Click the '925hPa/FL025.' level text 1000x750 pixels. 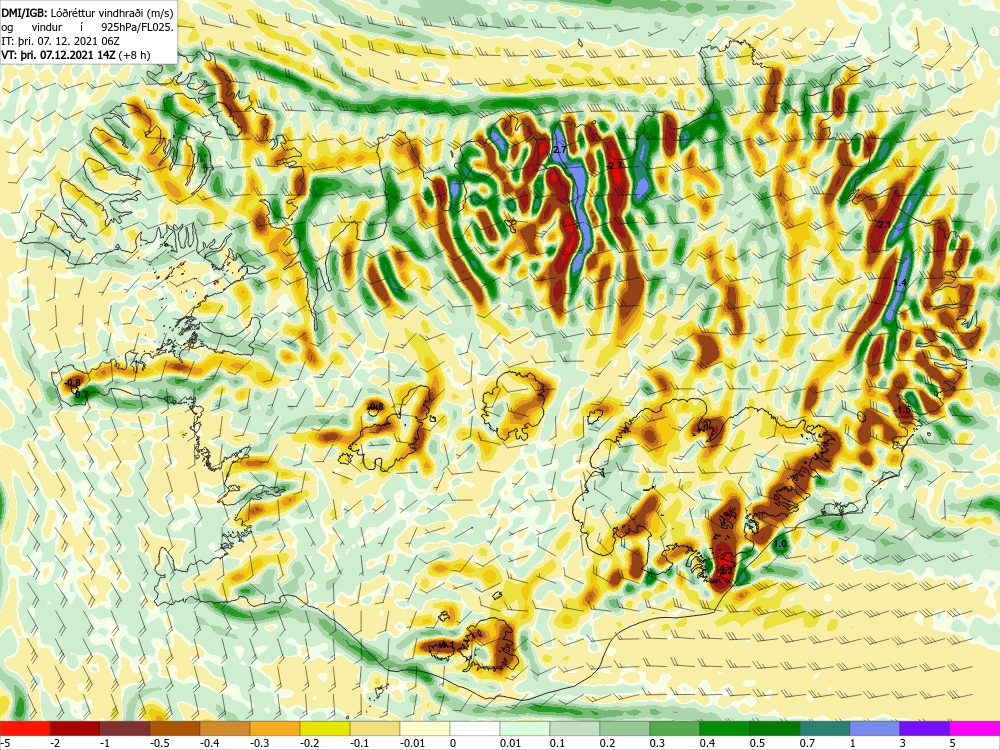[137, 27]
